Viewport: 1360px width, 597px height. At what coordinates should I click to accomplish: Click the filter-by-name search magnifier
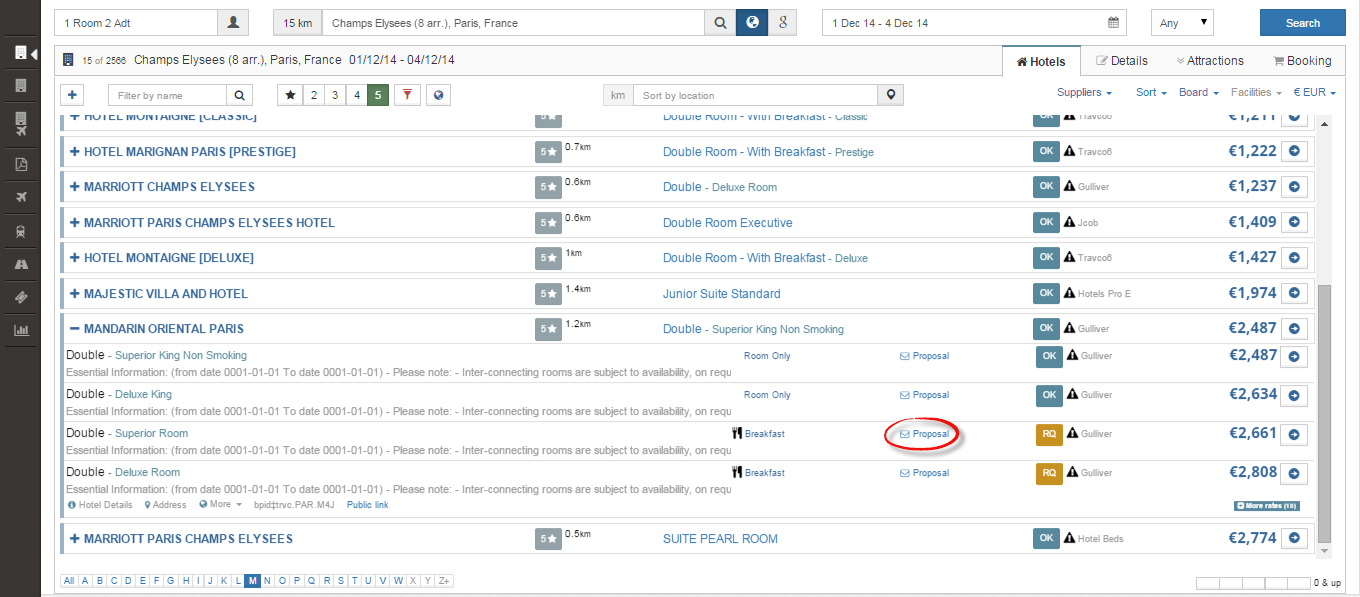(240, 95)
